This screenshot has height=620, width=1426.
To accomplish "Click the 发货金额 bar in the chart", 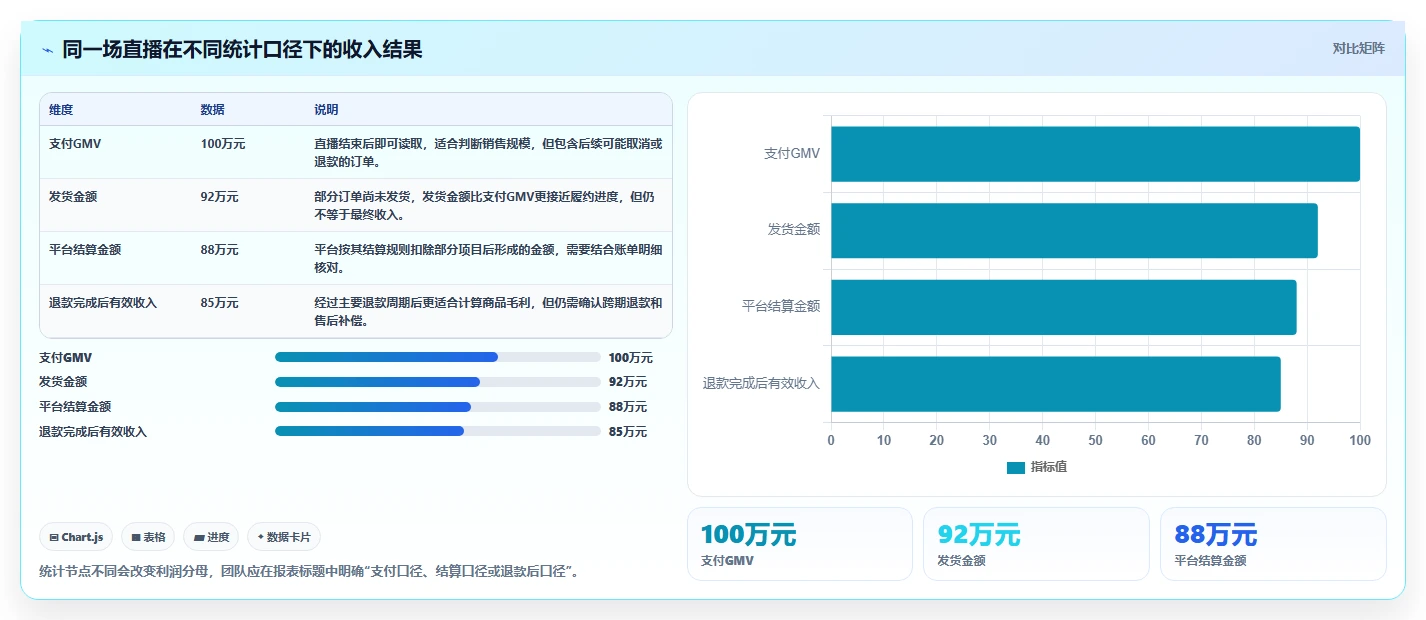I will pos(1074,230).
